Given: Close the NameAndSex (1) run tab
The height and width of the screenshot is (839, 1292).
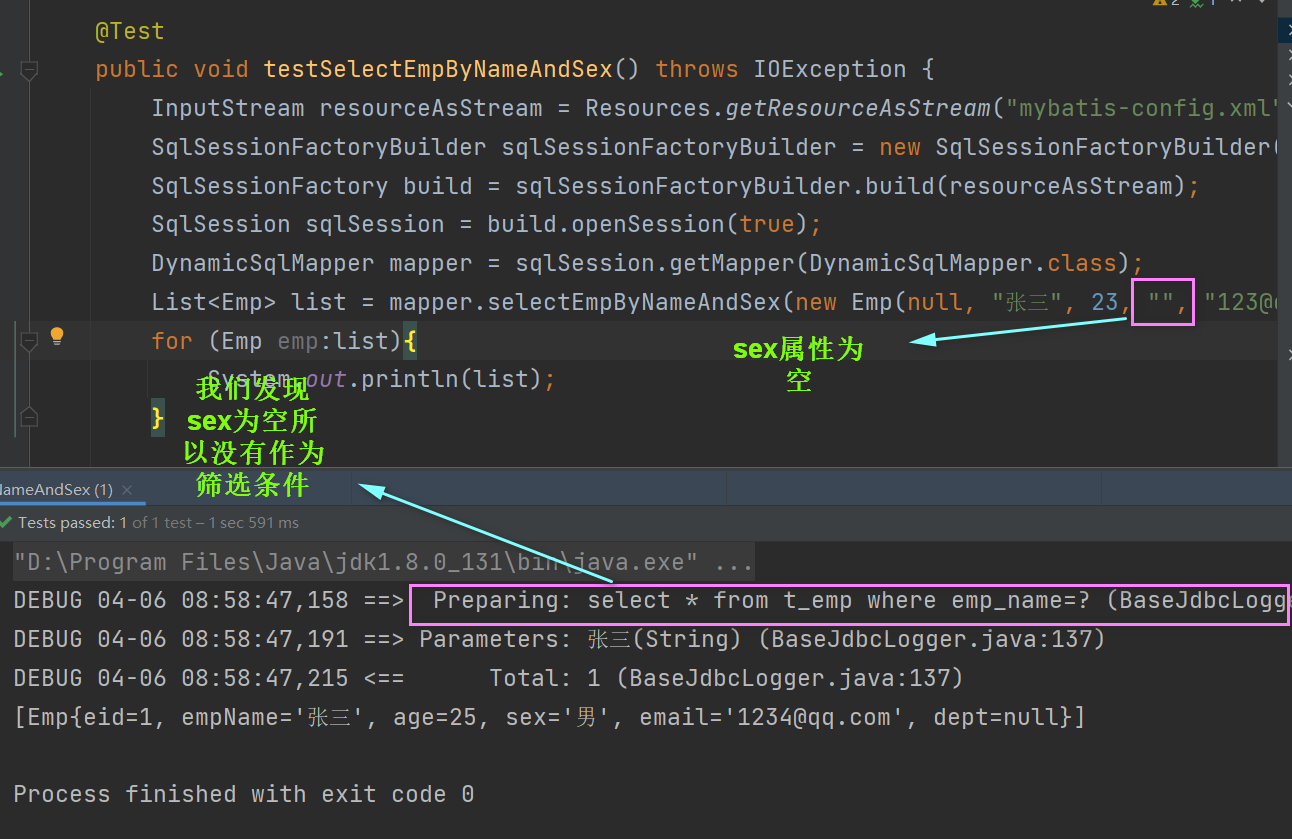Looking at the screenshot, I should point(127,490).
